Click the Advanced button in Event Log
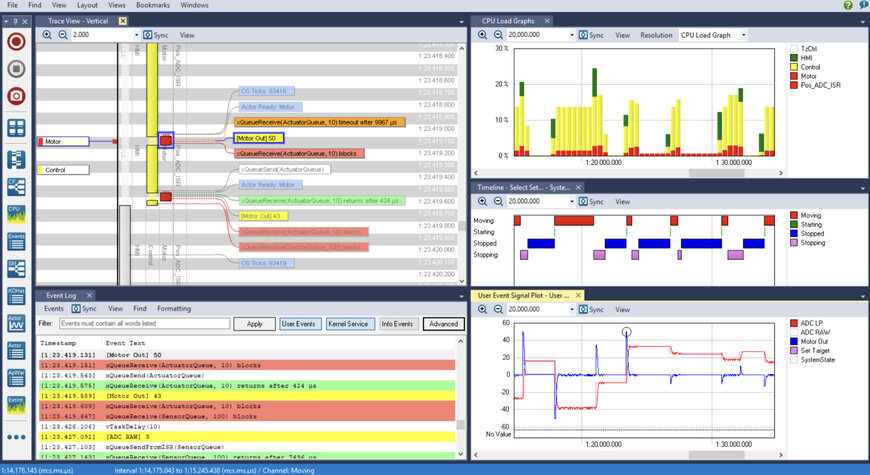Viewport: 870px width, 475px height. pyautogui.click(x=443, y=324)
